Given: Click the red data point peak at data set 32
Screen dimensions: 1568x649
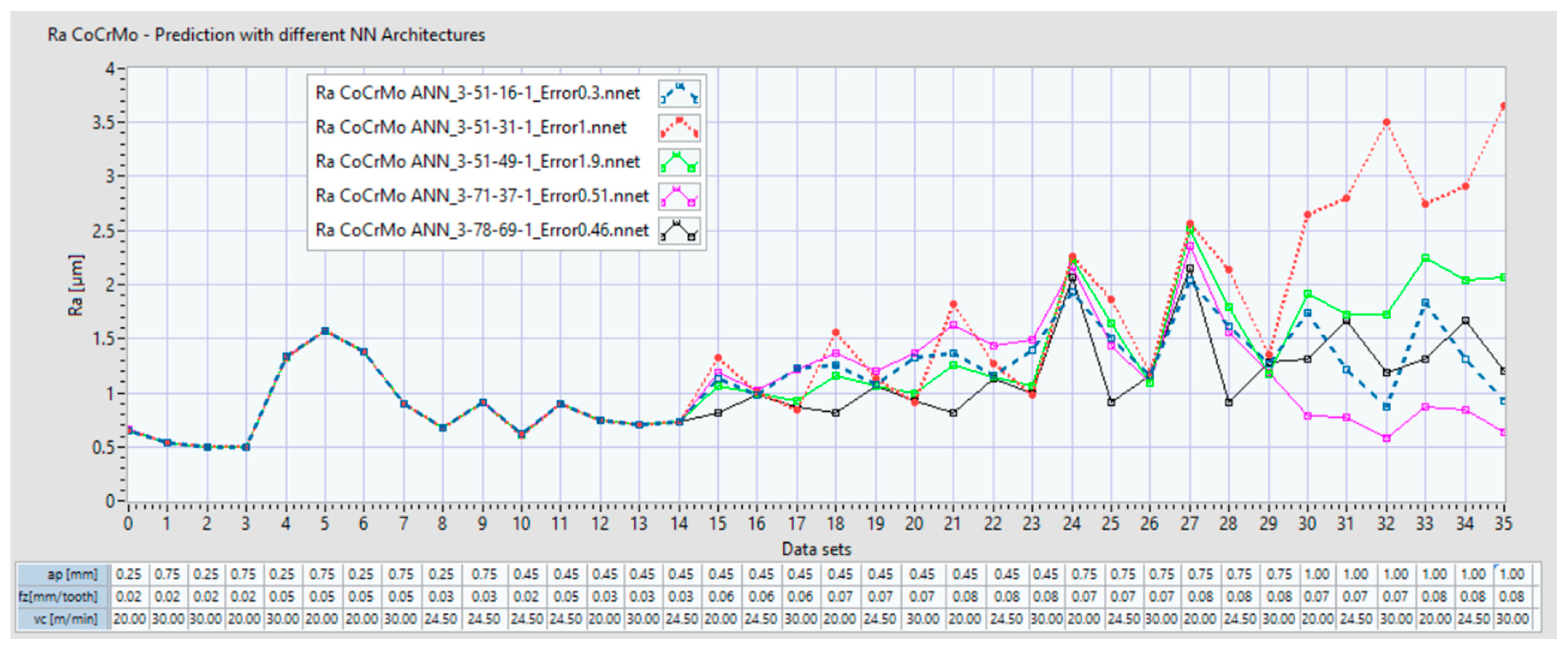Looking at the screenshot, I should tap(1386, 122).
